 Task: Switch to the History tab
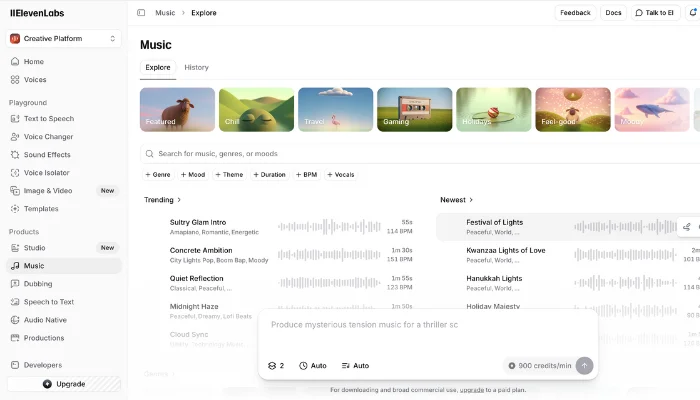[196, 67]
